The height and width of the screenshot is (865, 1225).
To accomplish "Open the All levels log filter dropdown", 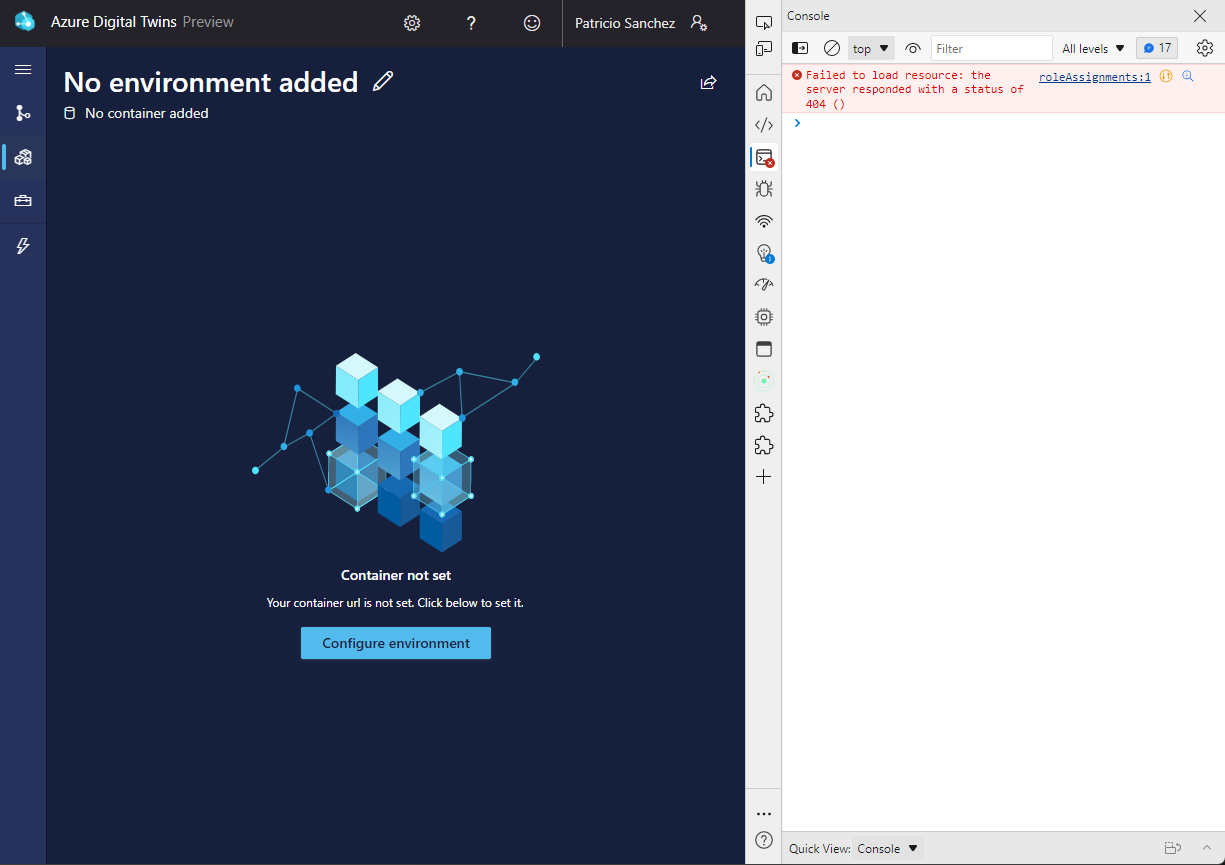I will (1092, 47).
